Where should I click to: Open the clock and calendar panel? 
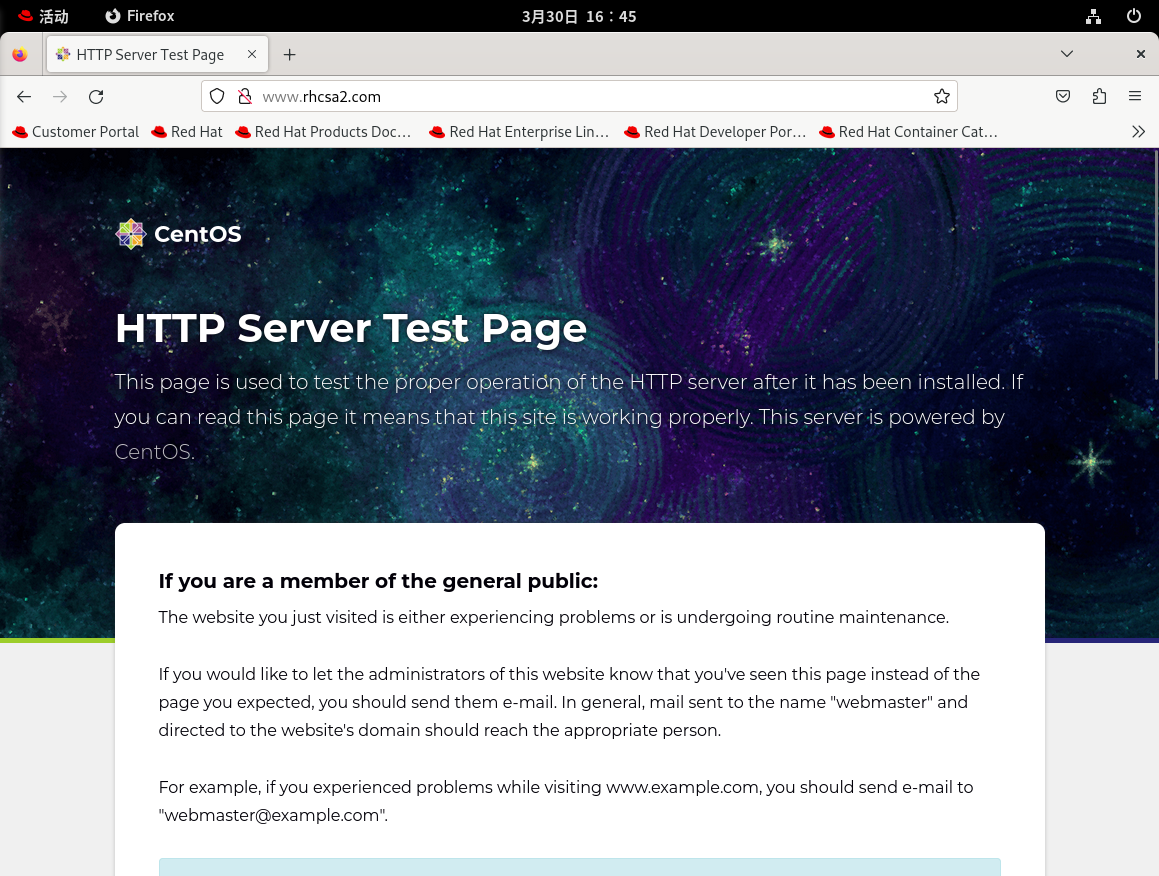(579, 16)
